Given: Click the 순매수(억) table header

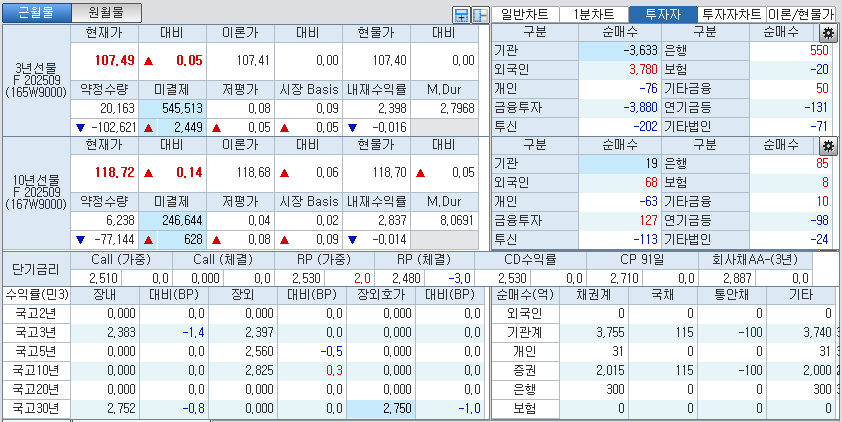Looking at the screenshot, I should pos(526,294).
